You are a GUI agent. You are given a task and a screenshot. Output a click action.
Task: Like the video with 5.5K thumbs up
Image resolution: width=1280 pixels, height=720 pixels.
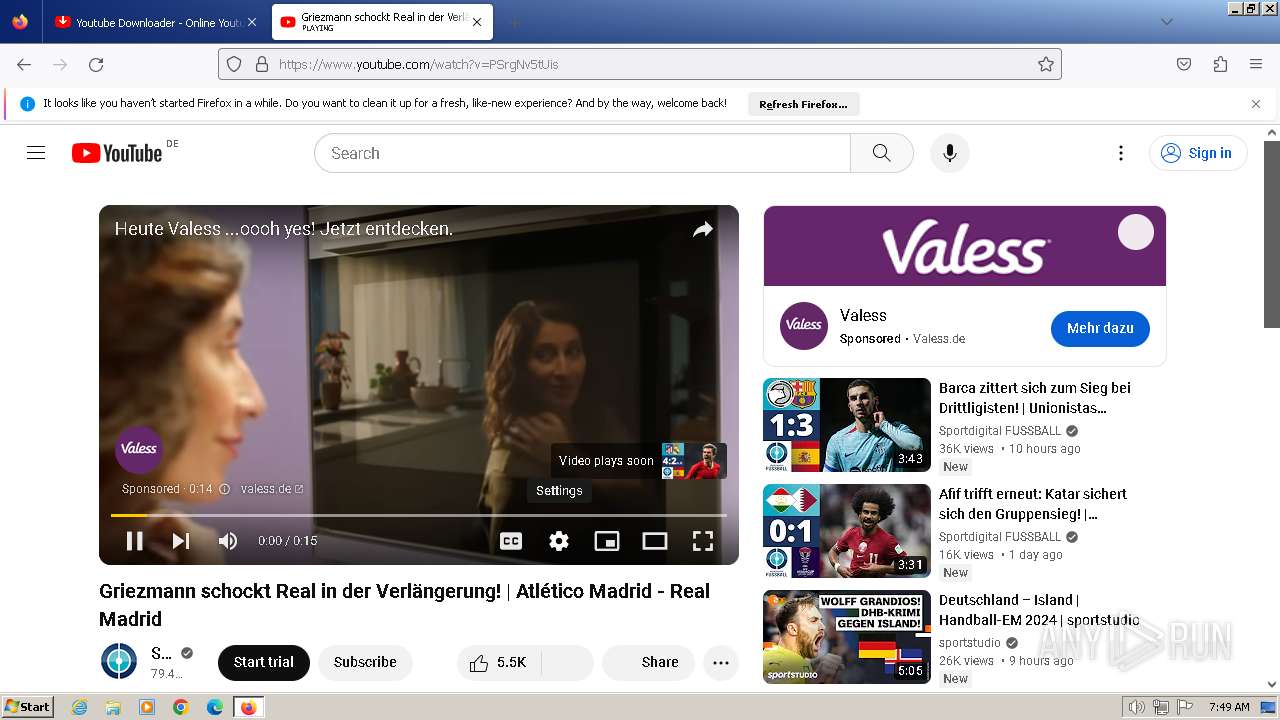pyautogui.click(x=499, y=662)
